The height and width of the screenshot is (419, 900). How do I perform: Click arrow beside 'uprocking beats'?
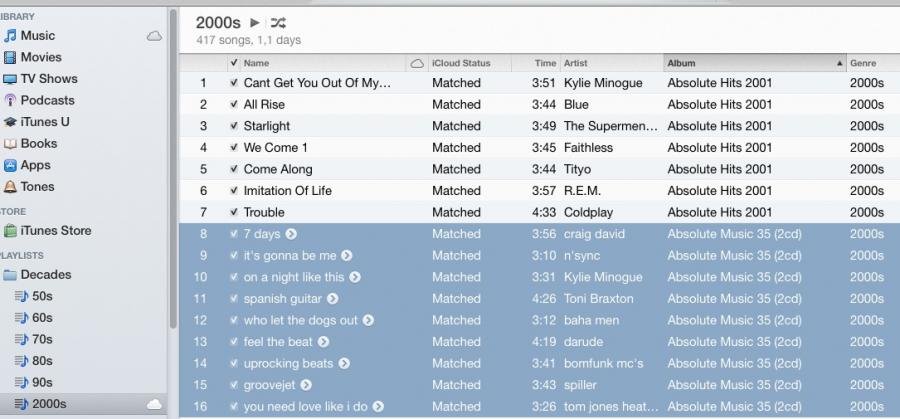pos(344,363)
